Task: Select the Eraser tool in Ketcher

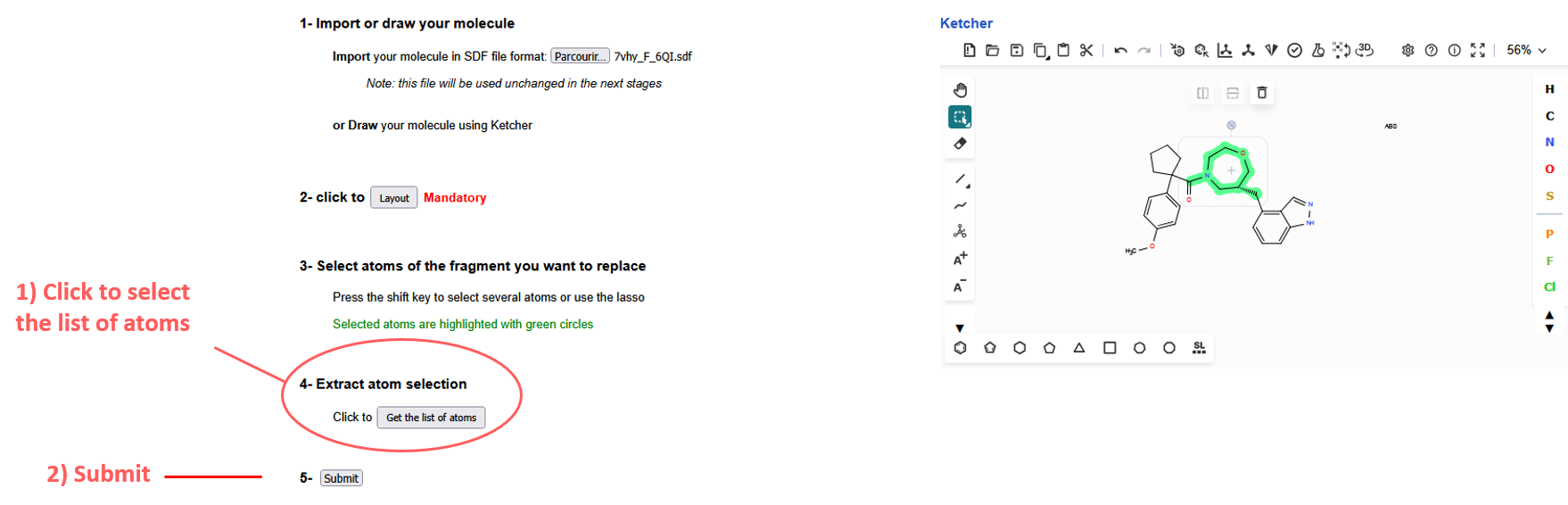Action: (x=960, y=144)
